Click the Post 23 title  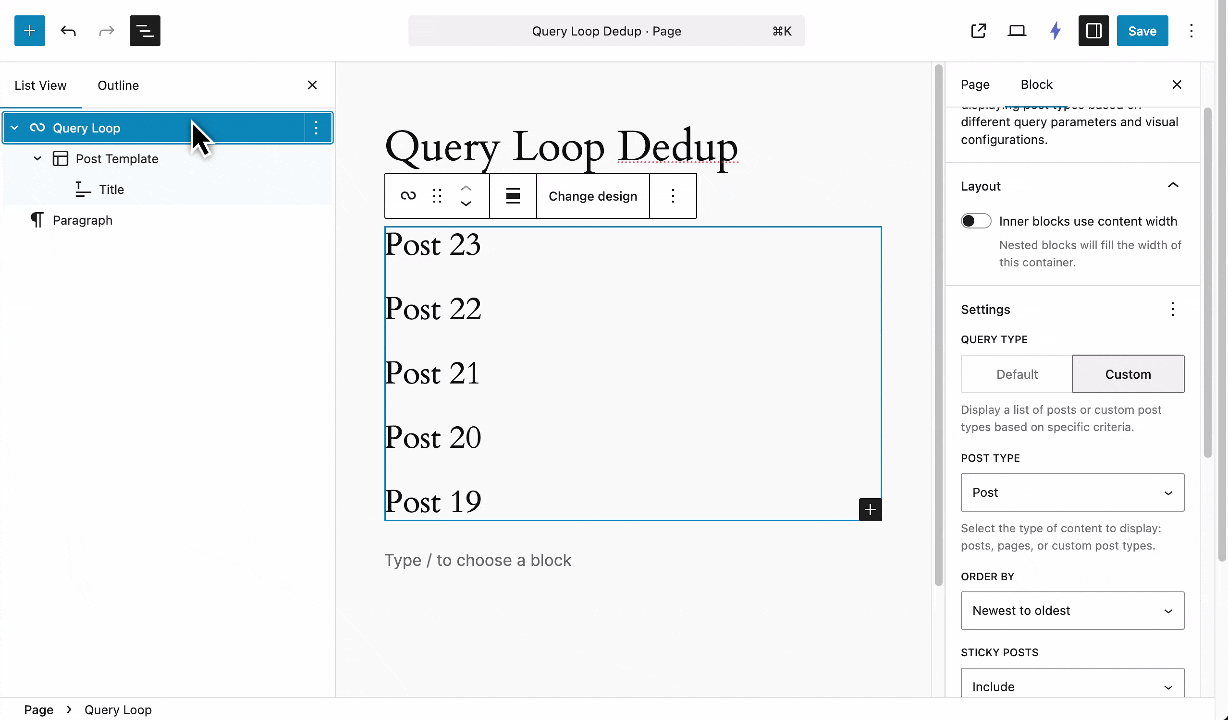pyautogui.click(x=433, y=245)
